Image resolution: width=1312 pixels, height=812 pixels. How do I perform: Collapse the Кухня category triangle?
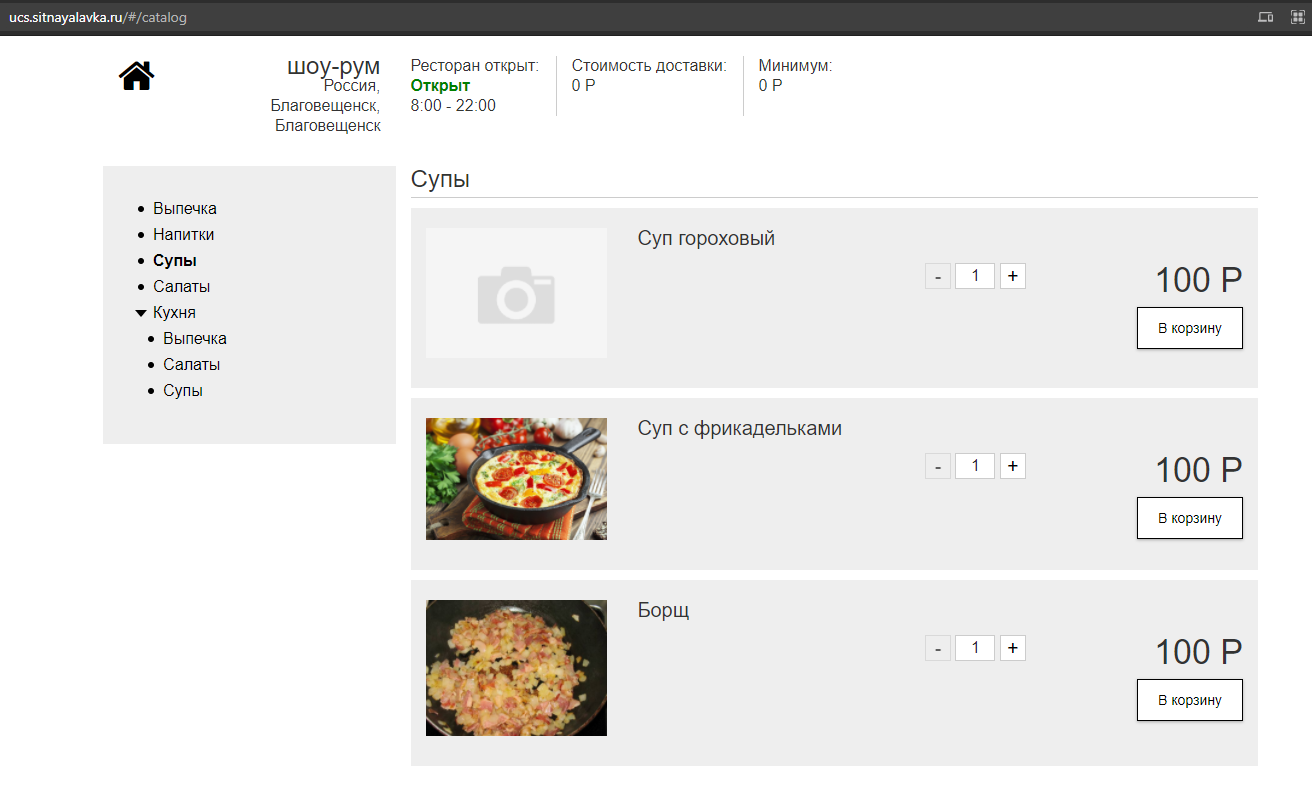tap(141, 313)
